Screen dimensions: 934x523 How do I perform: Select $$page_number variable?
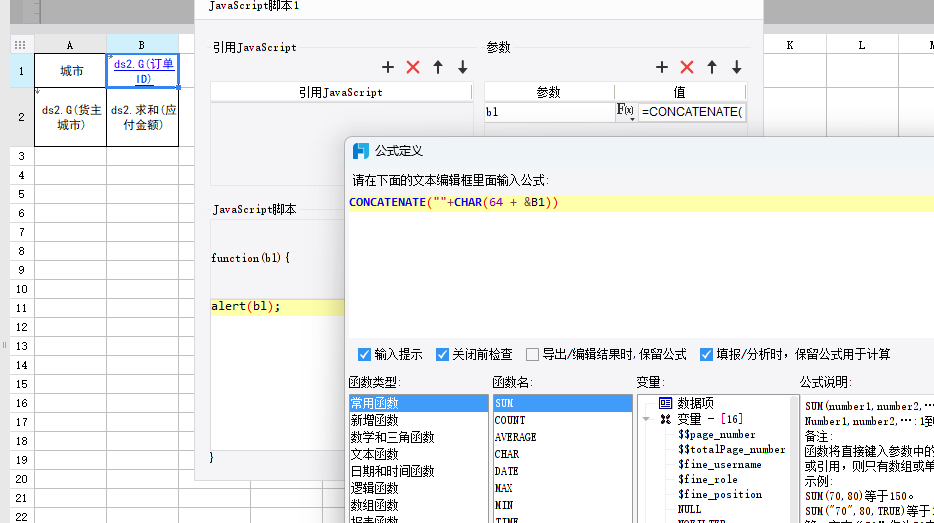coord(717,435)
